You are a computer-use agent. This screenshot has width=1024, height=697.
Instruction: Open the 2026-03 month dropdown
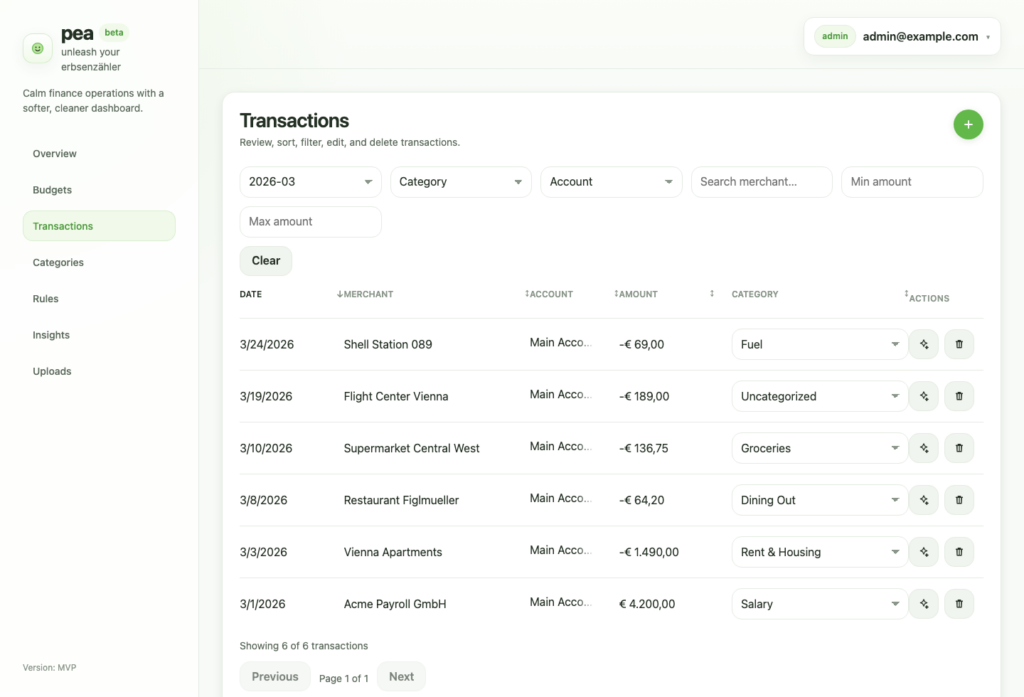(310, 182)
